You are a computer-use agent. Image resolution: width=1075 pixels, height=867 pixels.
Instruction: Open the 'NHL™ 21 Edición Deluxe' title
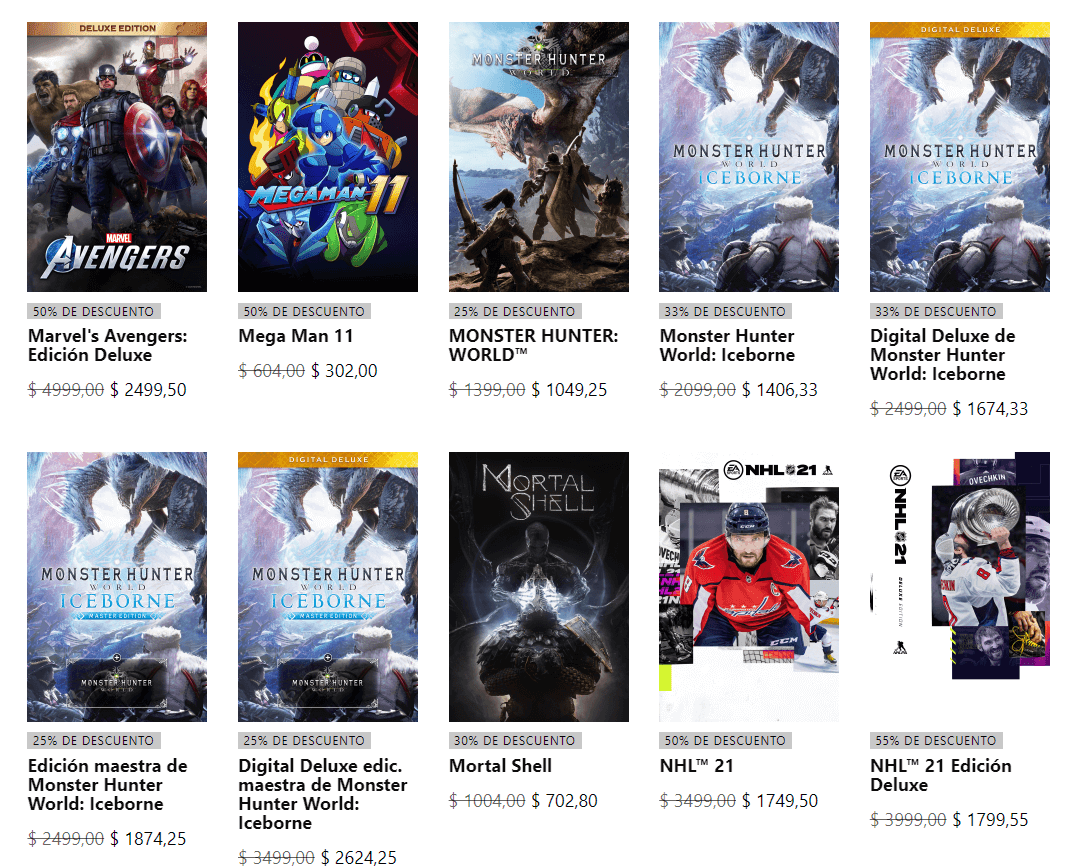coord(941,775)
